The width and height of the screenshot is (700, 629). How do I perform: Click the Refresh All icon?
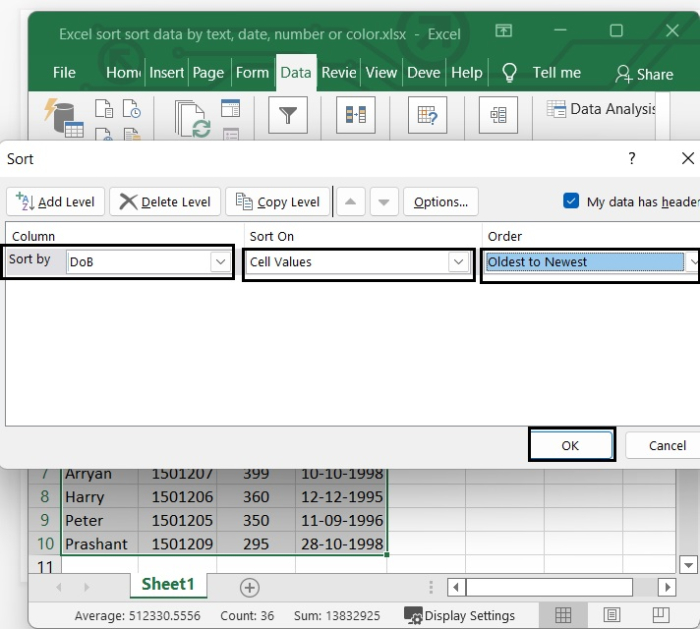click(x=193, y=118)
